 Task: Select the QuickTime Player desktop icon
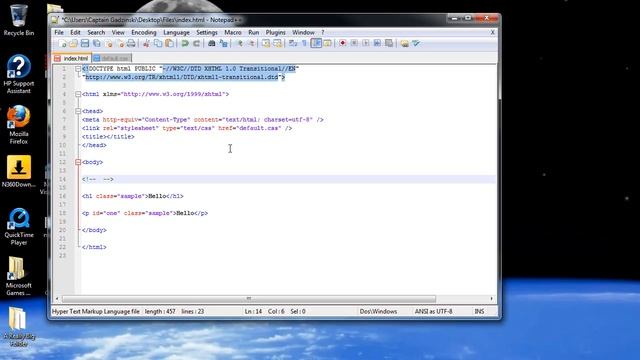(x=19, y=227)
